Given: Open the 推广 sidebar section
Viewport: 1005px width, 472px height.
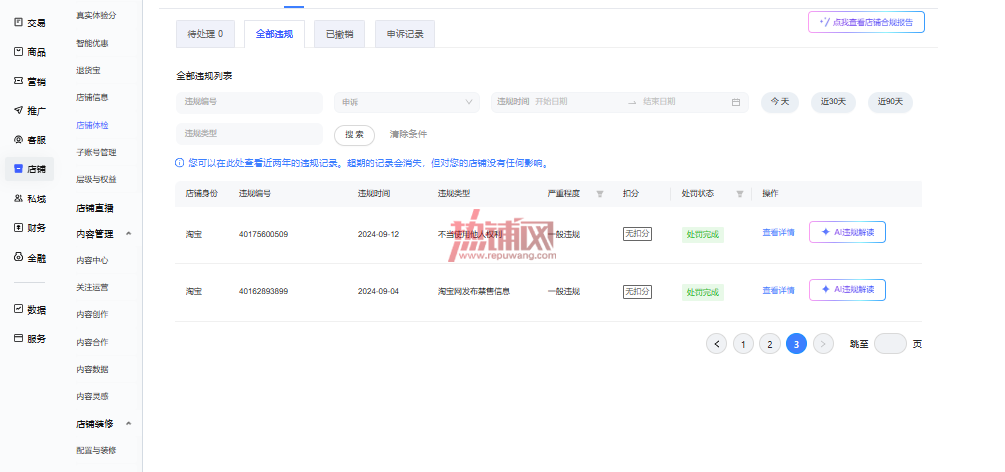Looking at the screenshot, I should pyautogui.click(x=29, y=111).
